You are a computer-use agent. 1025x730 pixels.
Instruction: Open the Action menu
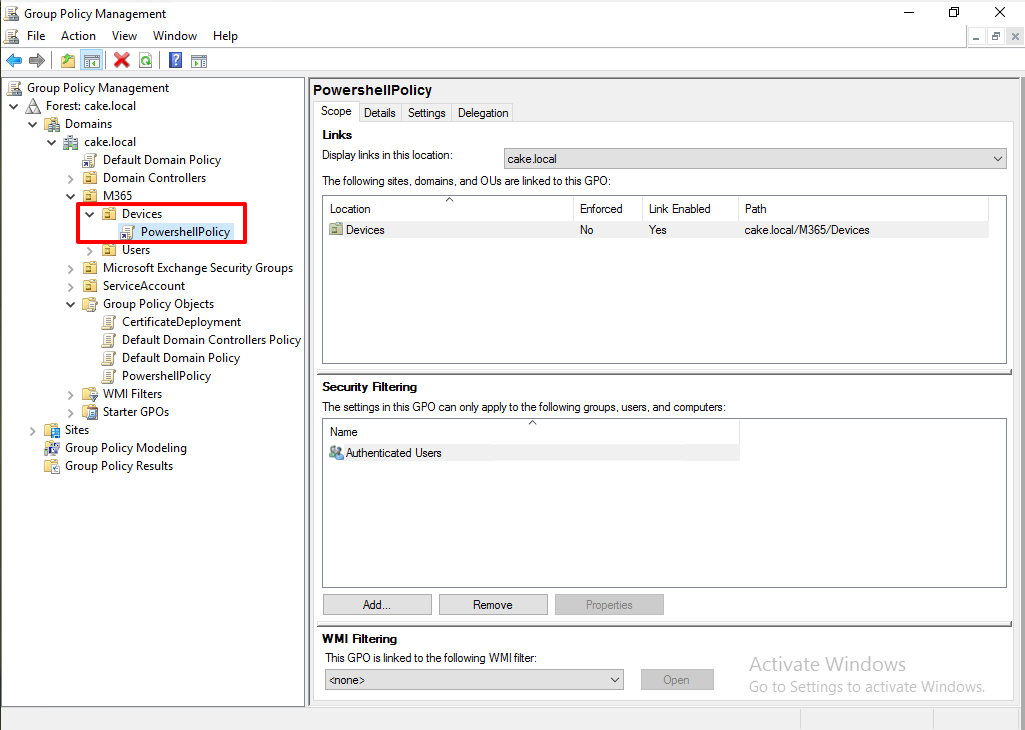click(78, 36)
